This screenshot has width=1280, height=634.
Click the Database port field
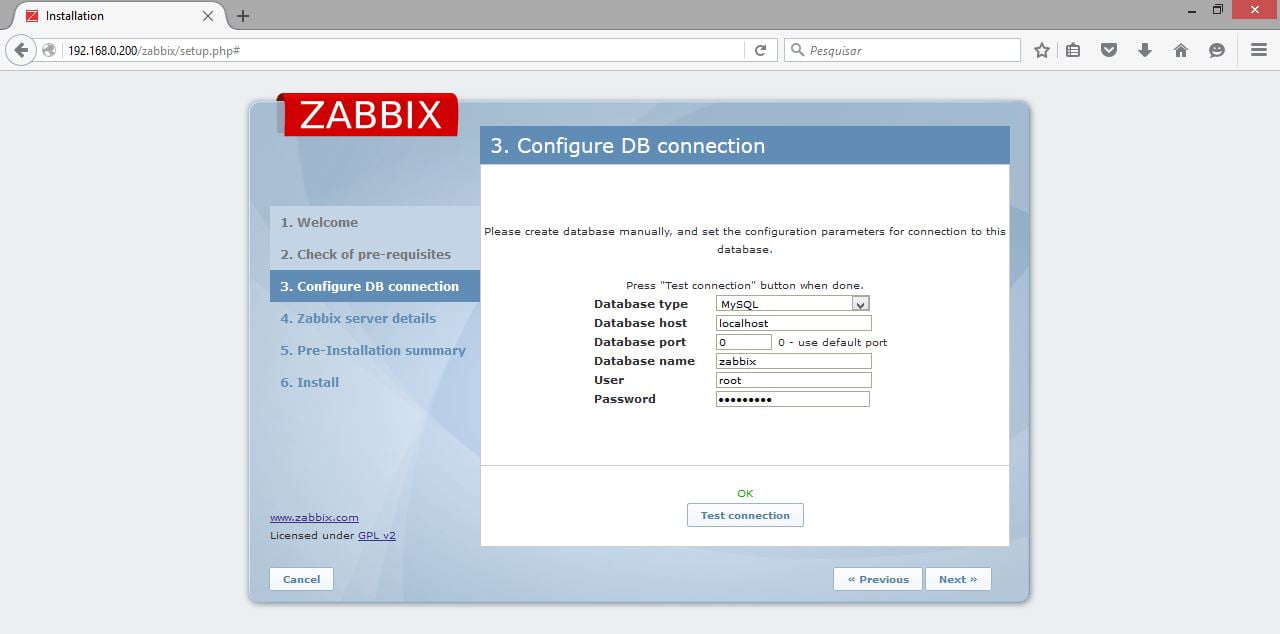(x=744, y=342)
